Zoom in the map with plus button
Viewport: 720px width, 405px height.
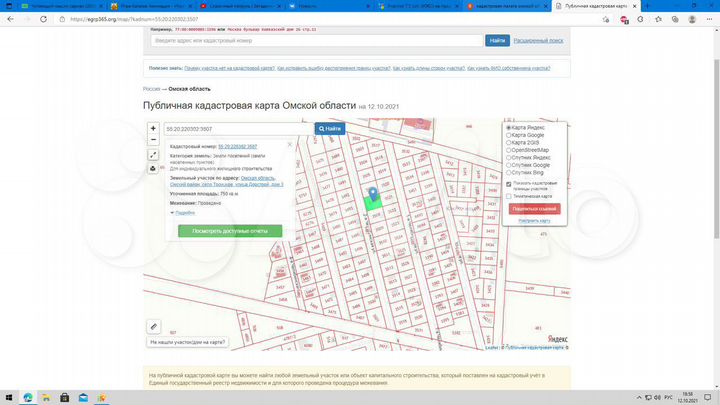pyautogui.click(x=153, y=129)
